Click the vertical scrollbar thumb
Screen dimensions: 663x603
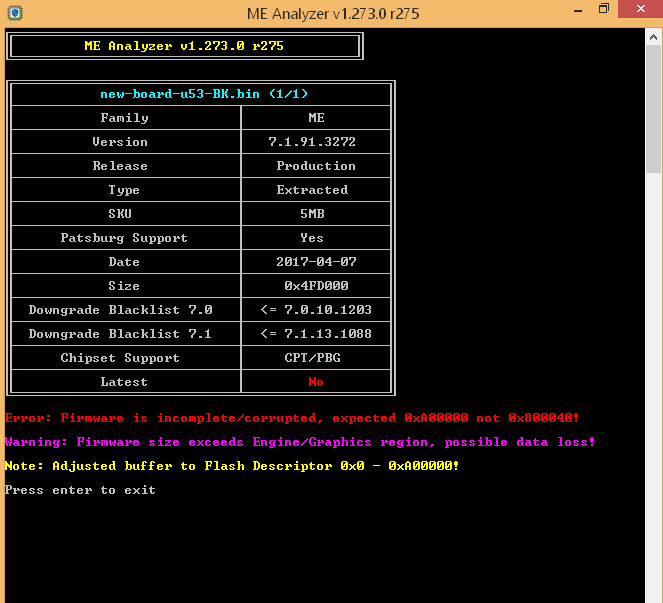coord(653,109)
